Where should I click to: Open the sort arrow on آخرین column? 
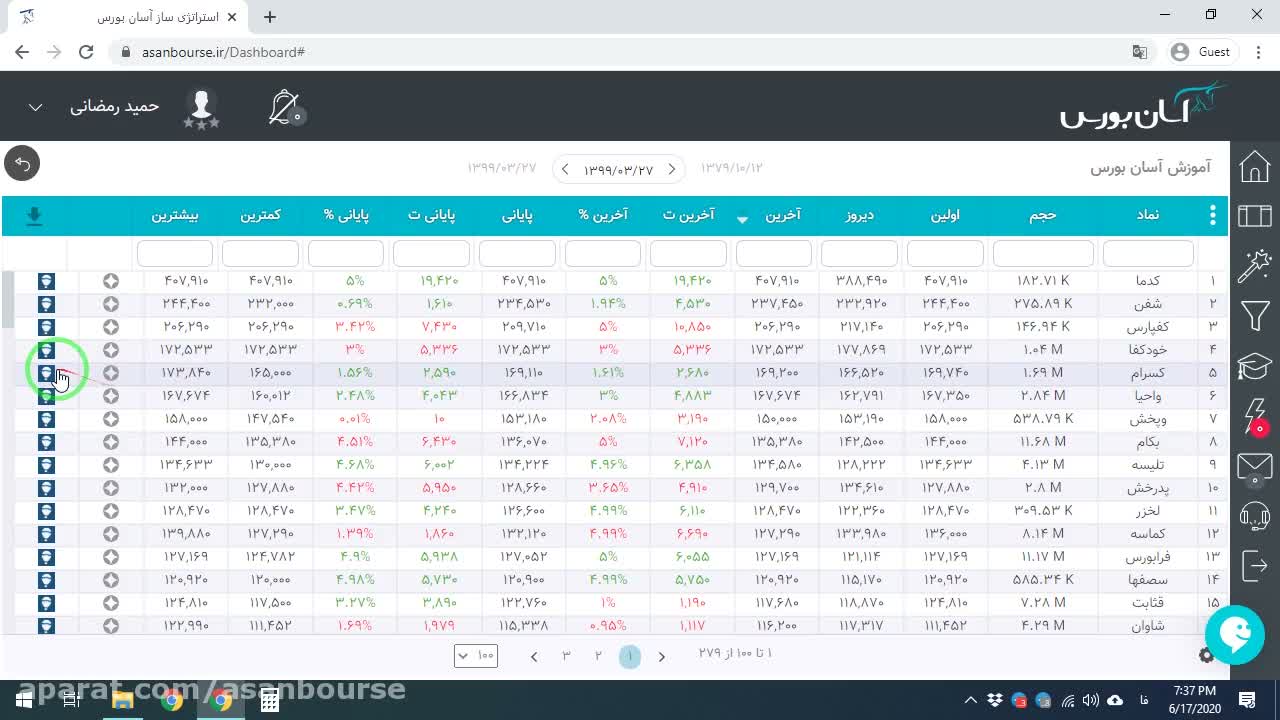click(742, 219)
